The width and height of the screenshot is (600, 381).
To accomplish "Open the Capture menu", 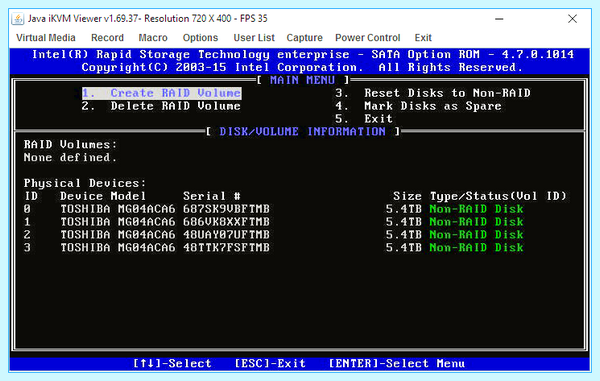I will pos(304,38).
